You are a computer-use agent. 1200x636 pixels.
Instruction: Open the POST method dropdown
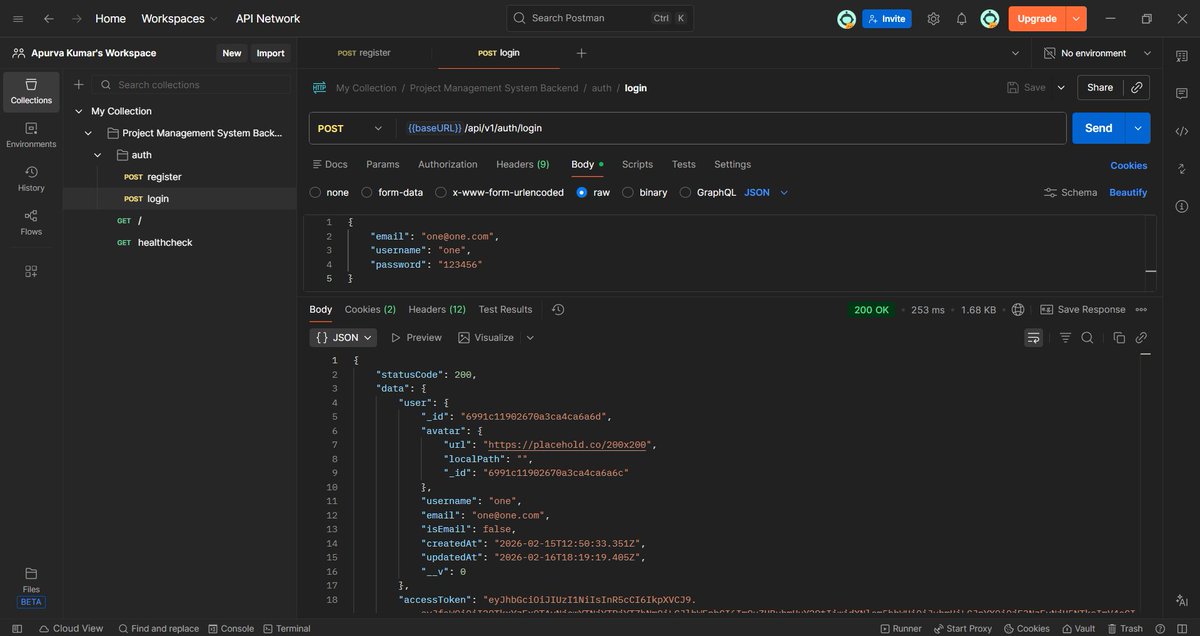tap(351, 128)
